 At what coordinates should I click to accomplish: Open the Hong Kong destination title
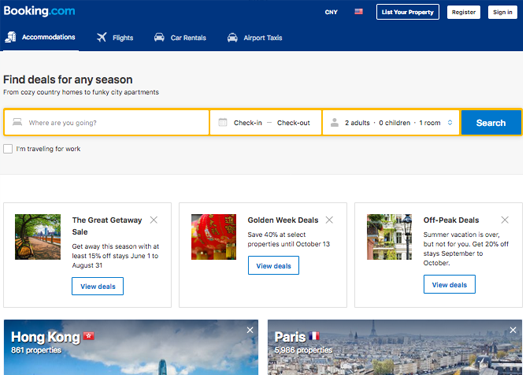46,337
